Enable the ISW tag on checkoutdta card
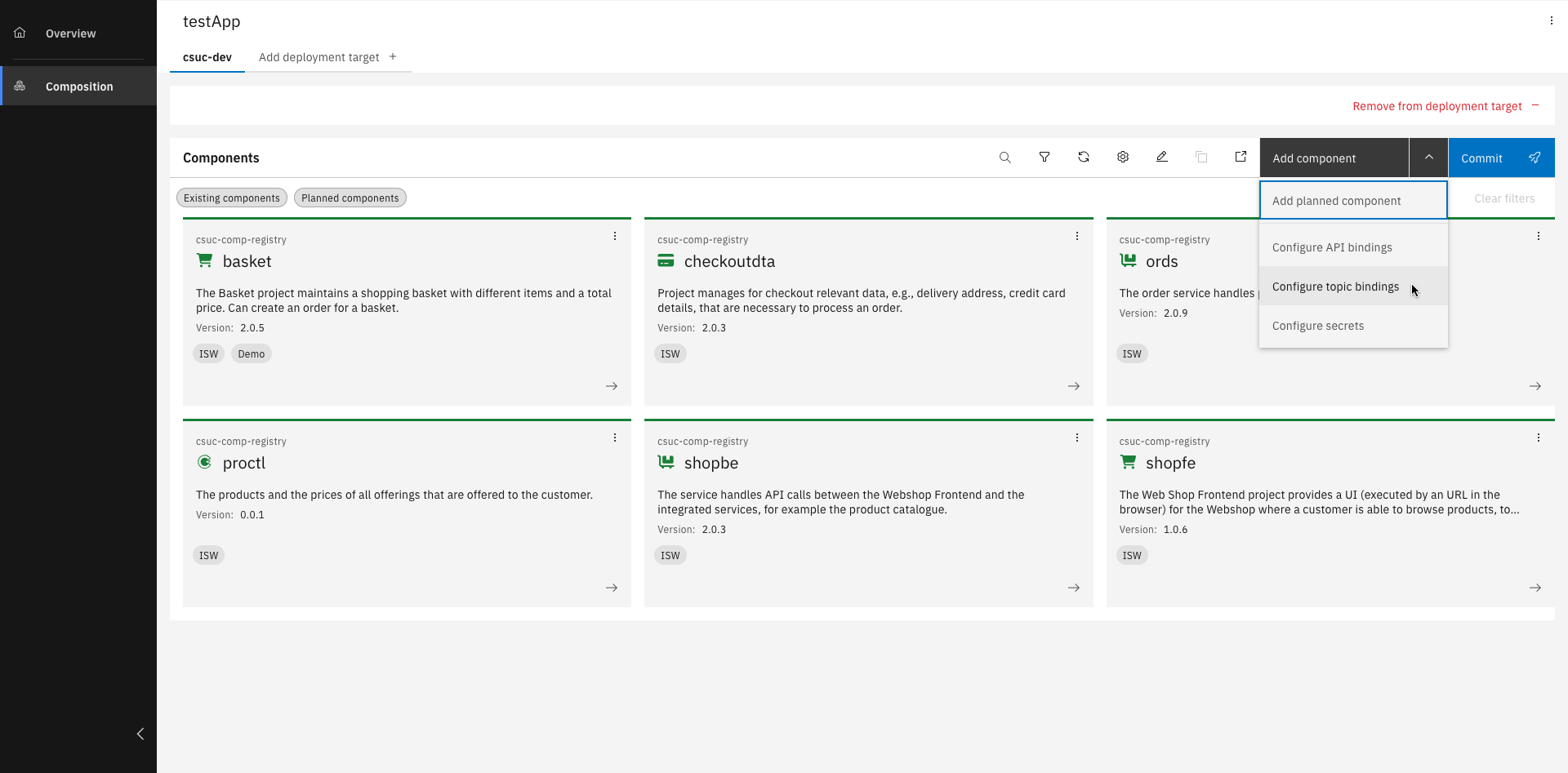The width and height of the screenshot is (1568, 773). pos(670,353)
